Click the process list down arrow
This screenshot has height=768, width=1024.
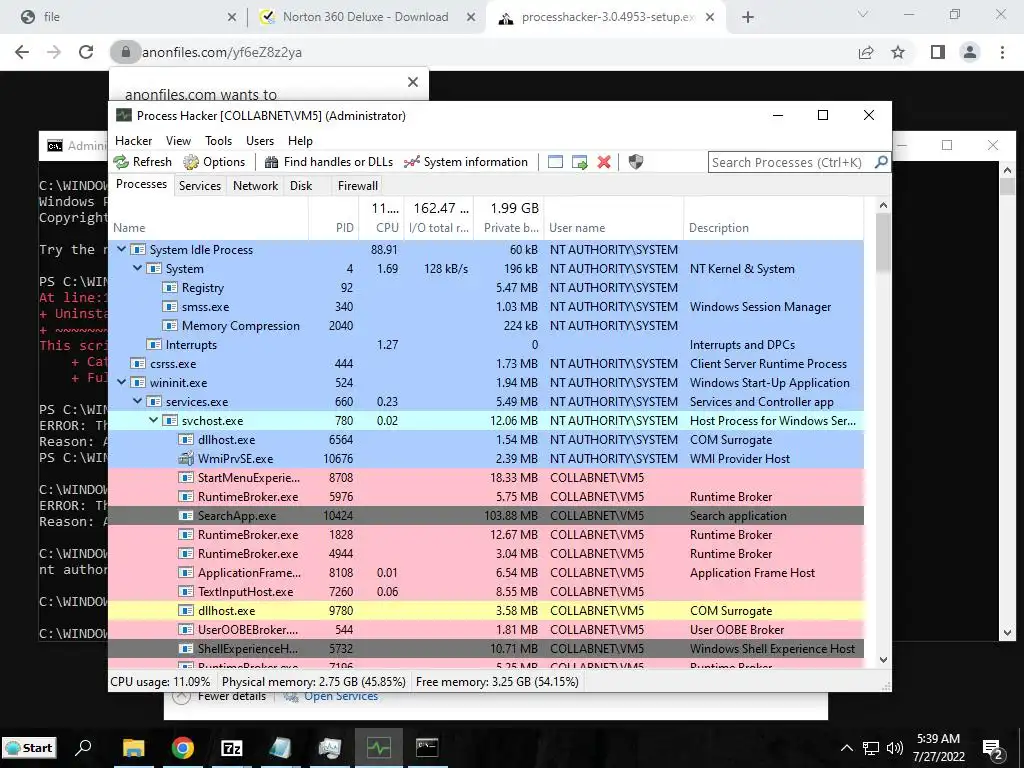[x=883, y=660]
